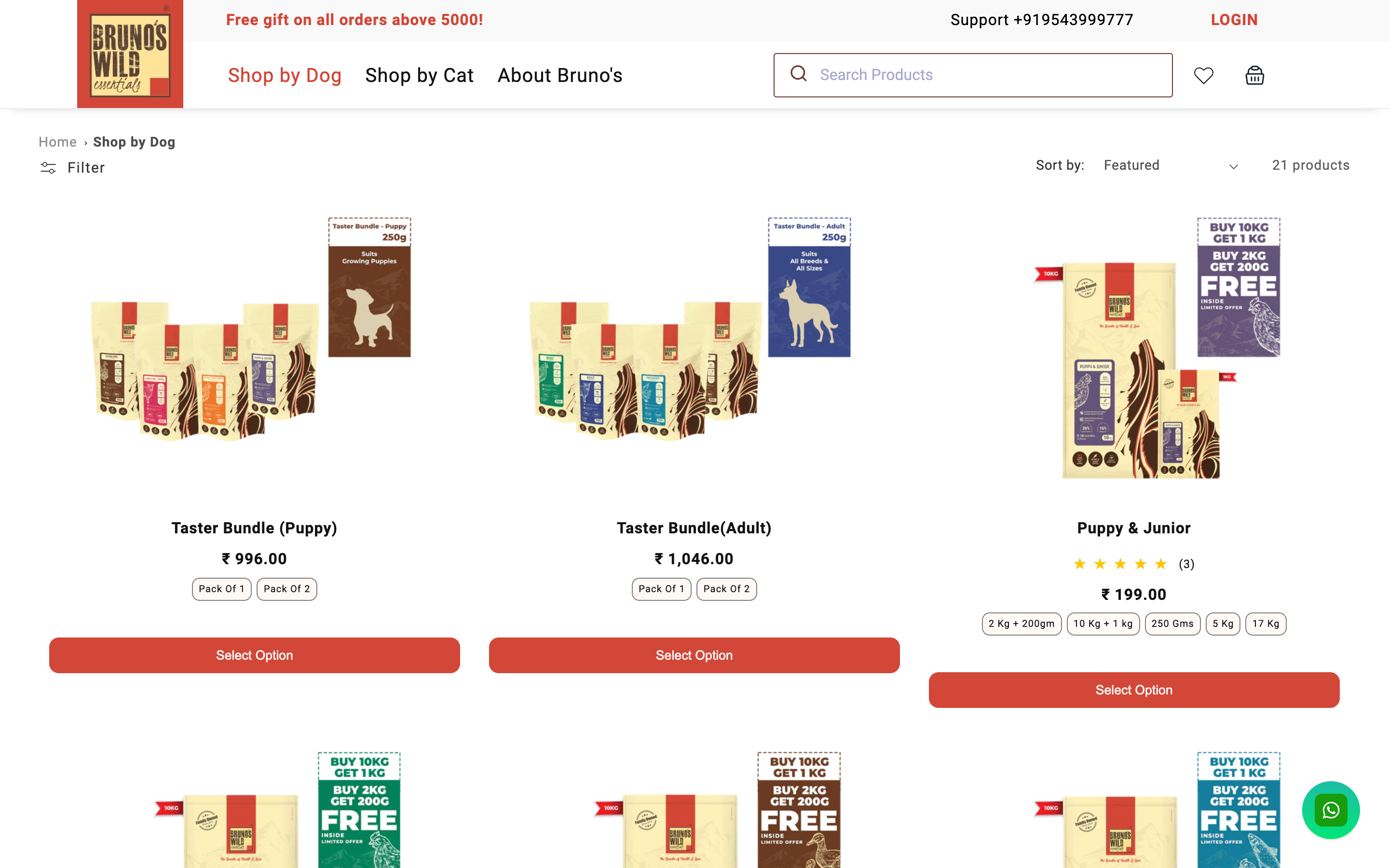This screenshot has height=868, width=1389.
Task: Open the WhatsApp chat icon
Action: [1331, 810]
